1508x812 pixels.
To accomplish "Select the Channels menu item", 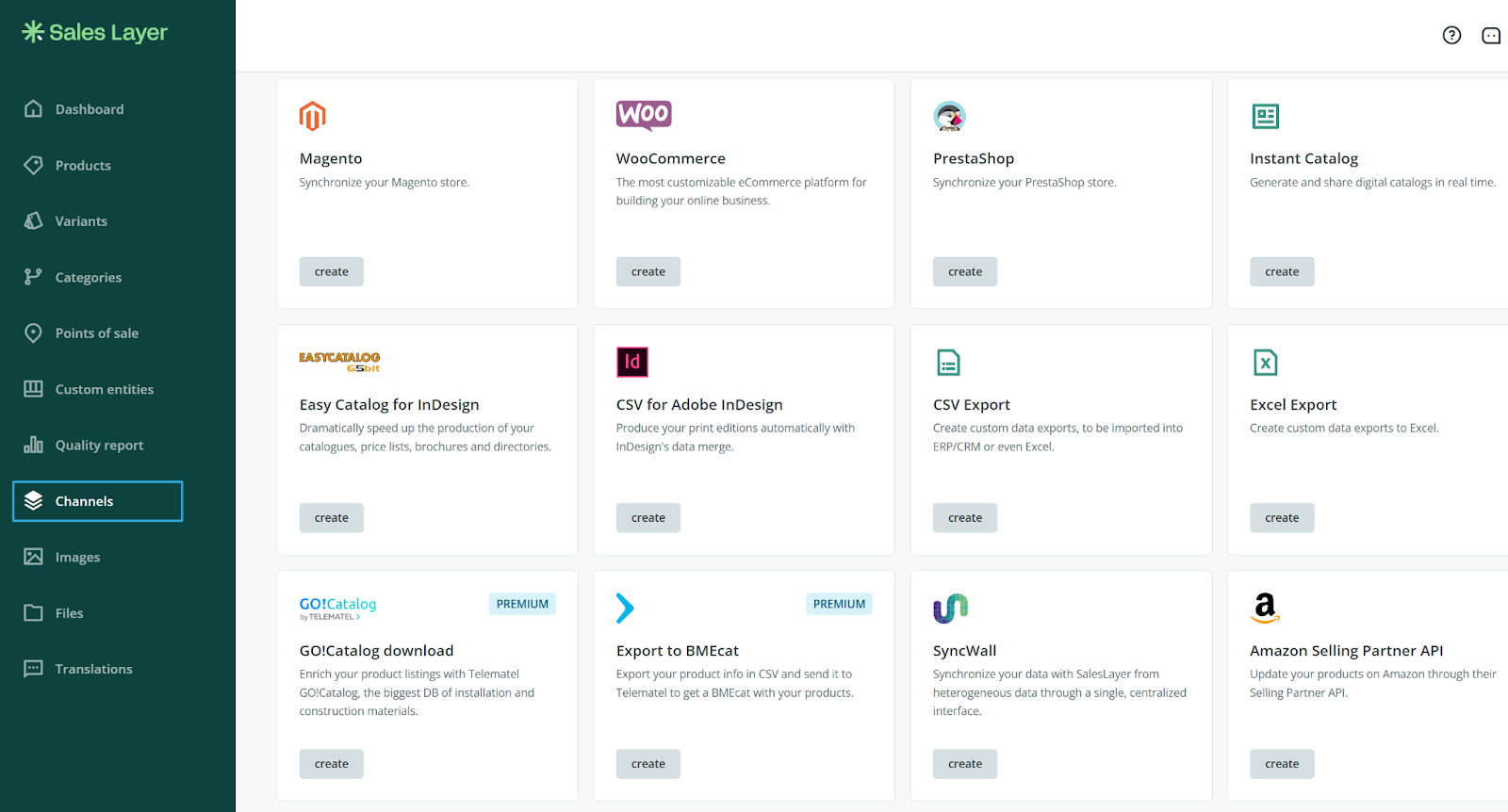I will point(97,501).
